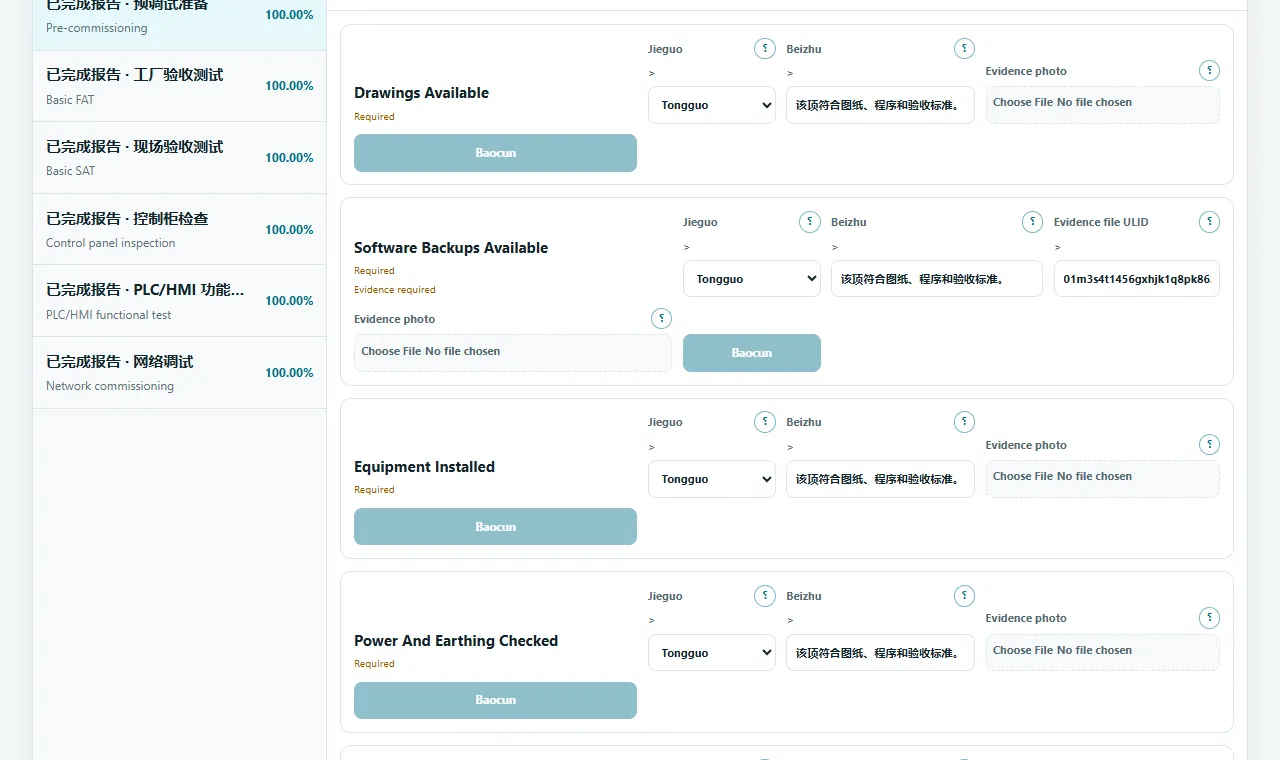Click Jieguo help icon for Drawings Available
Viewport: 1280px width, 760px height.
click(x=765, y=48)
